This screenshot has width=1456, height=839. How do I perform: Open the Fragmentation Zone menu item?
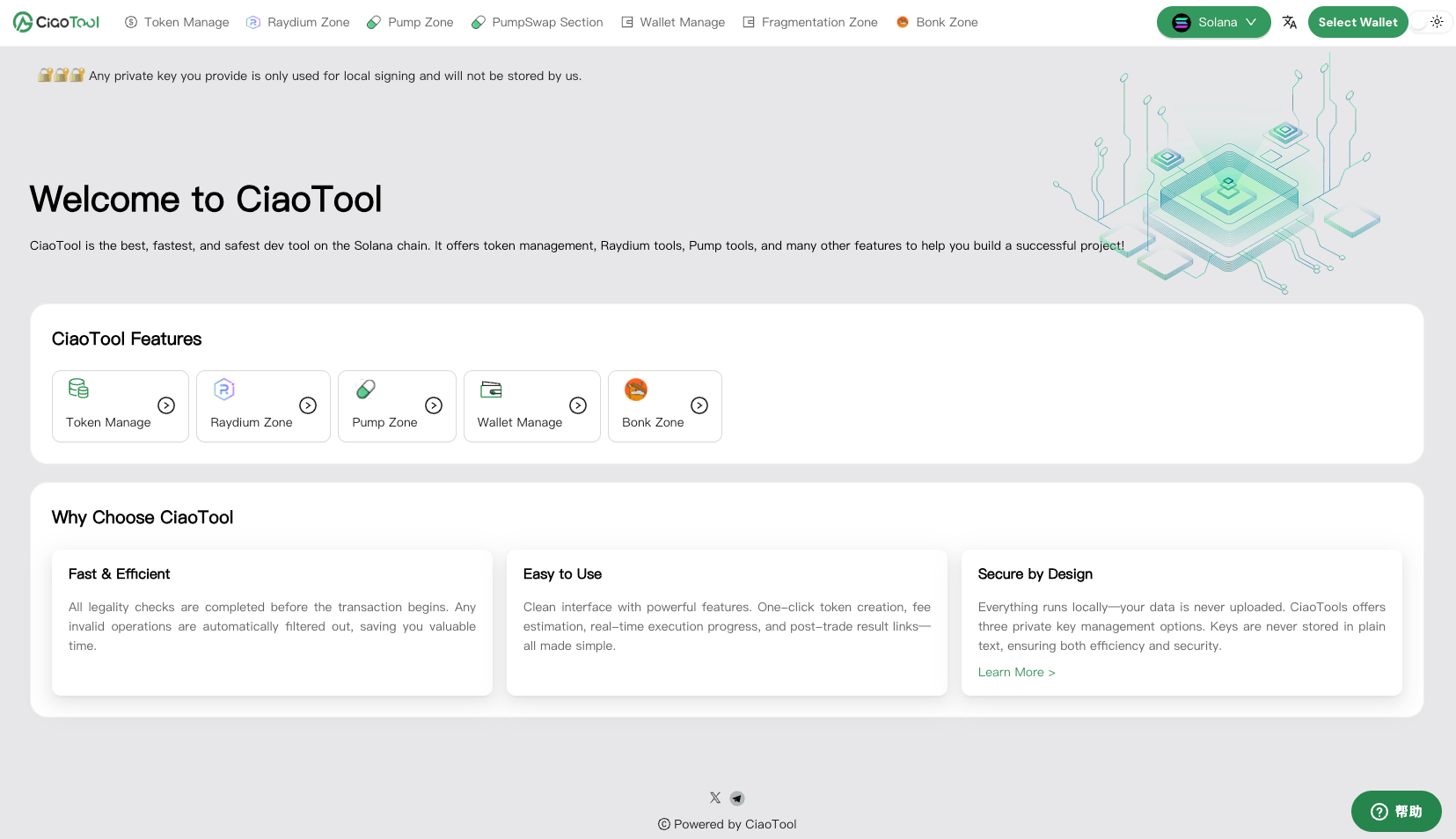point(810,22)
